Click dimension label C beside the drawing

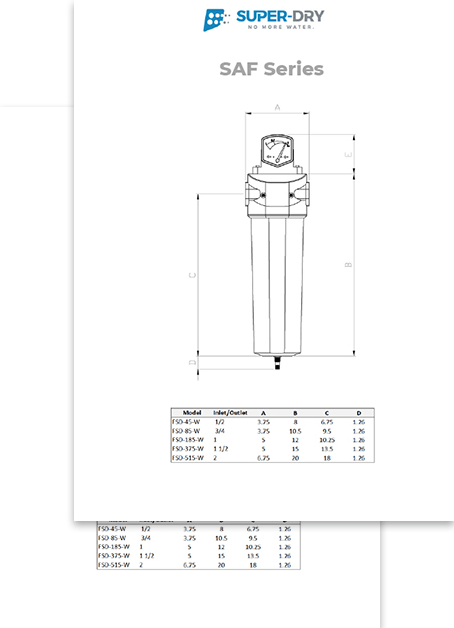(x=193, y=275)
